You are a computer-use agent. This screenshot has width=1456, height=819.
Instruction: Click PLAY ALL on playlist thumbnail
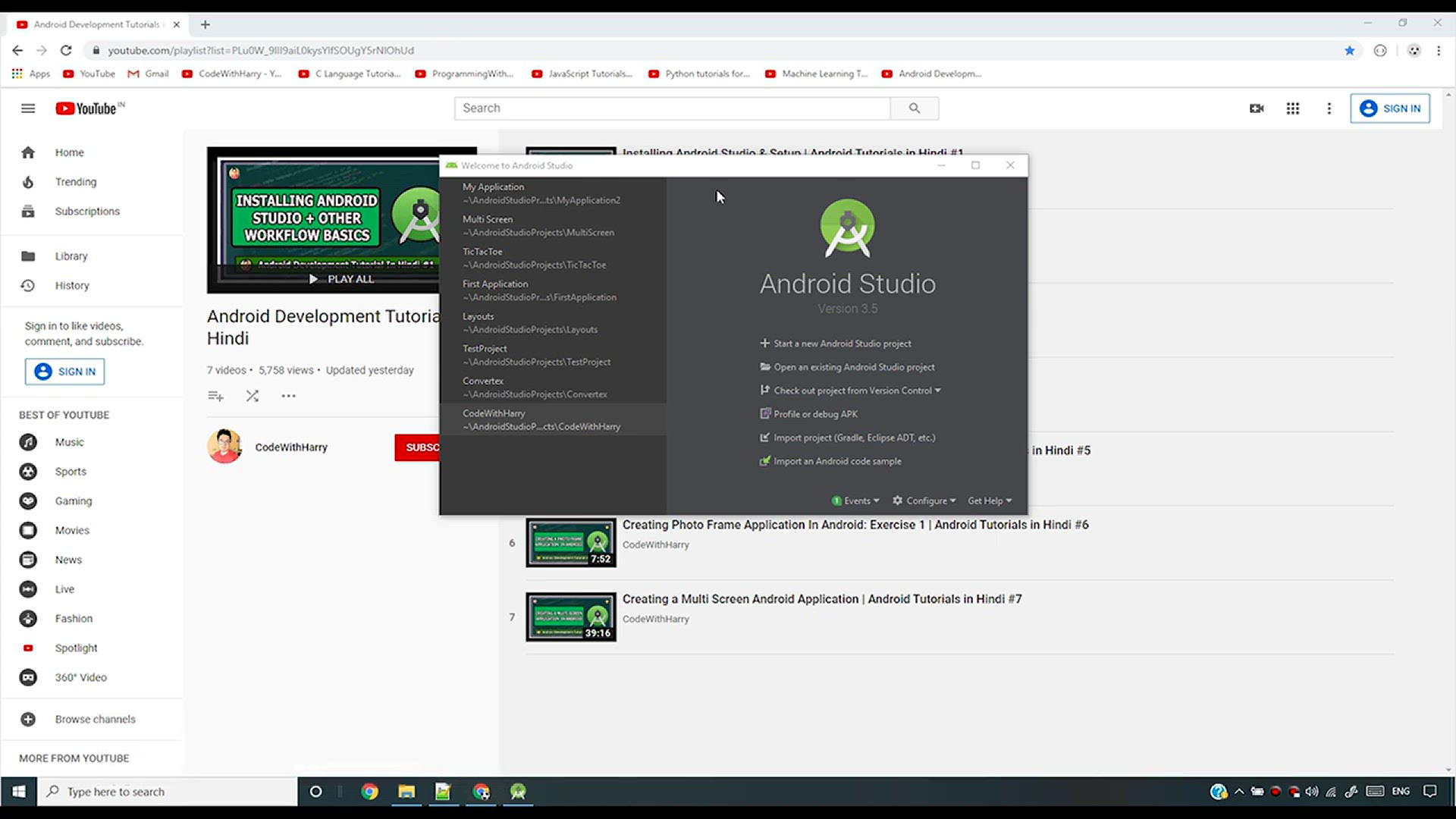coord(341,279)
